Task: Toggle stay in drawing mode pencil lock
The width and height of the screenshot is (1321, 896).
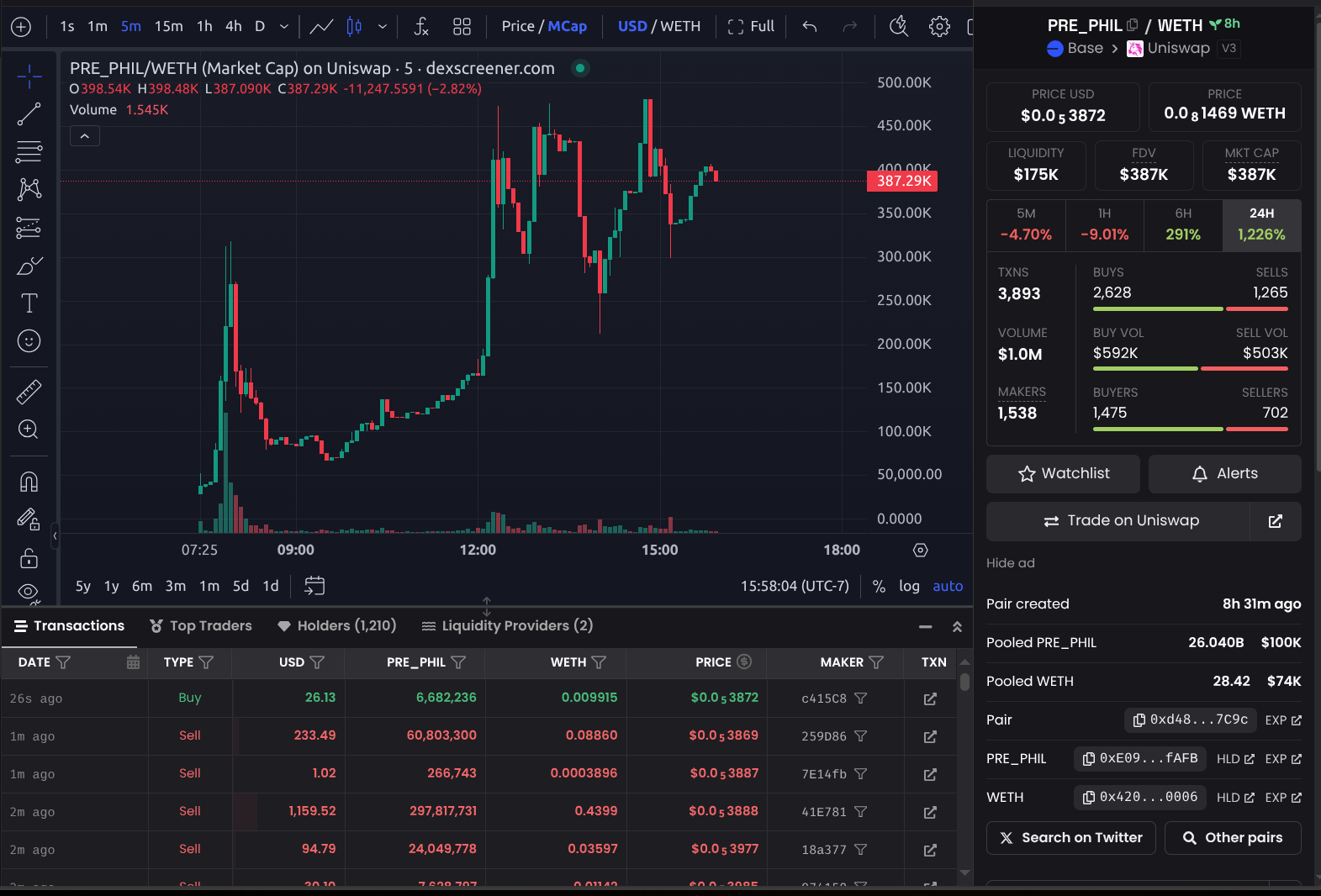Action: click(29, 519)
